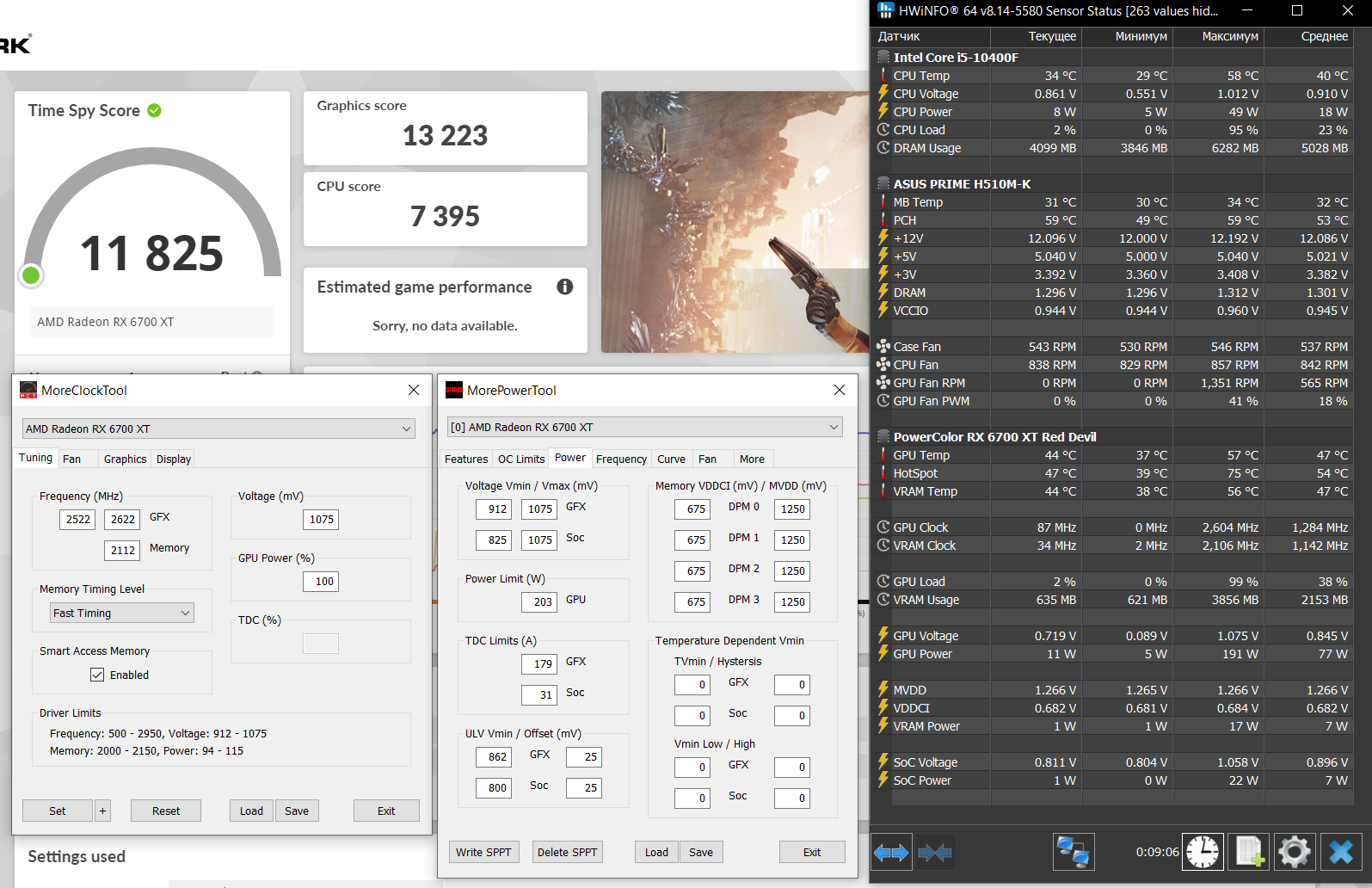Click the thermometer icon on the HotSpot row
This screenshot has width=1372, height=888.
point(883,473)
